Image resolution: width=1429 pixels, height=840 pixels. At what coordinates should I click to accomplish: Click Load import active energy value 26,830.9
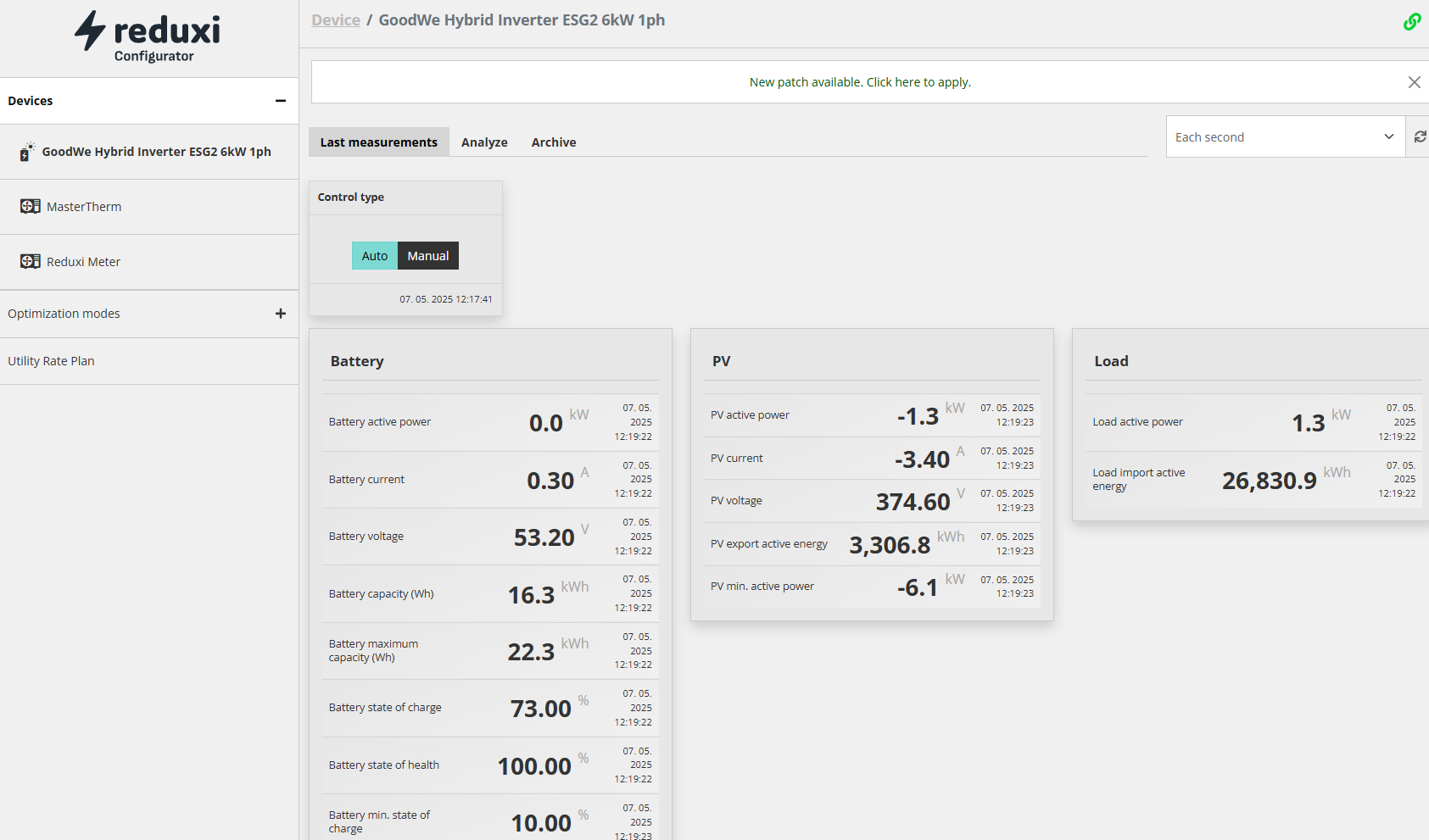pos(1269,481)
